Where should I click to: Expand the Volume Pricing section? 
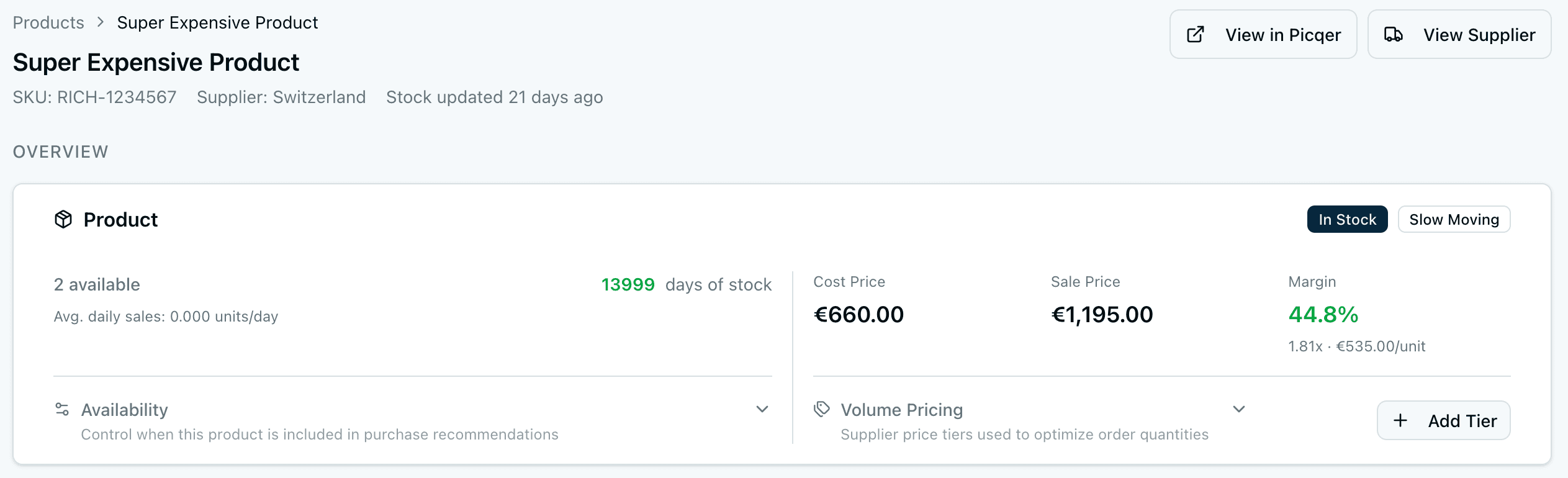coord(1239,409)
